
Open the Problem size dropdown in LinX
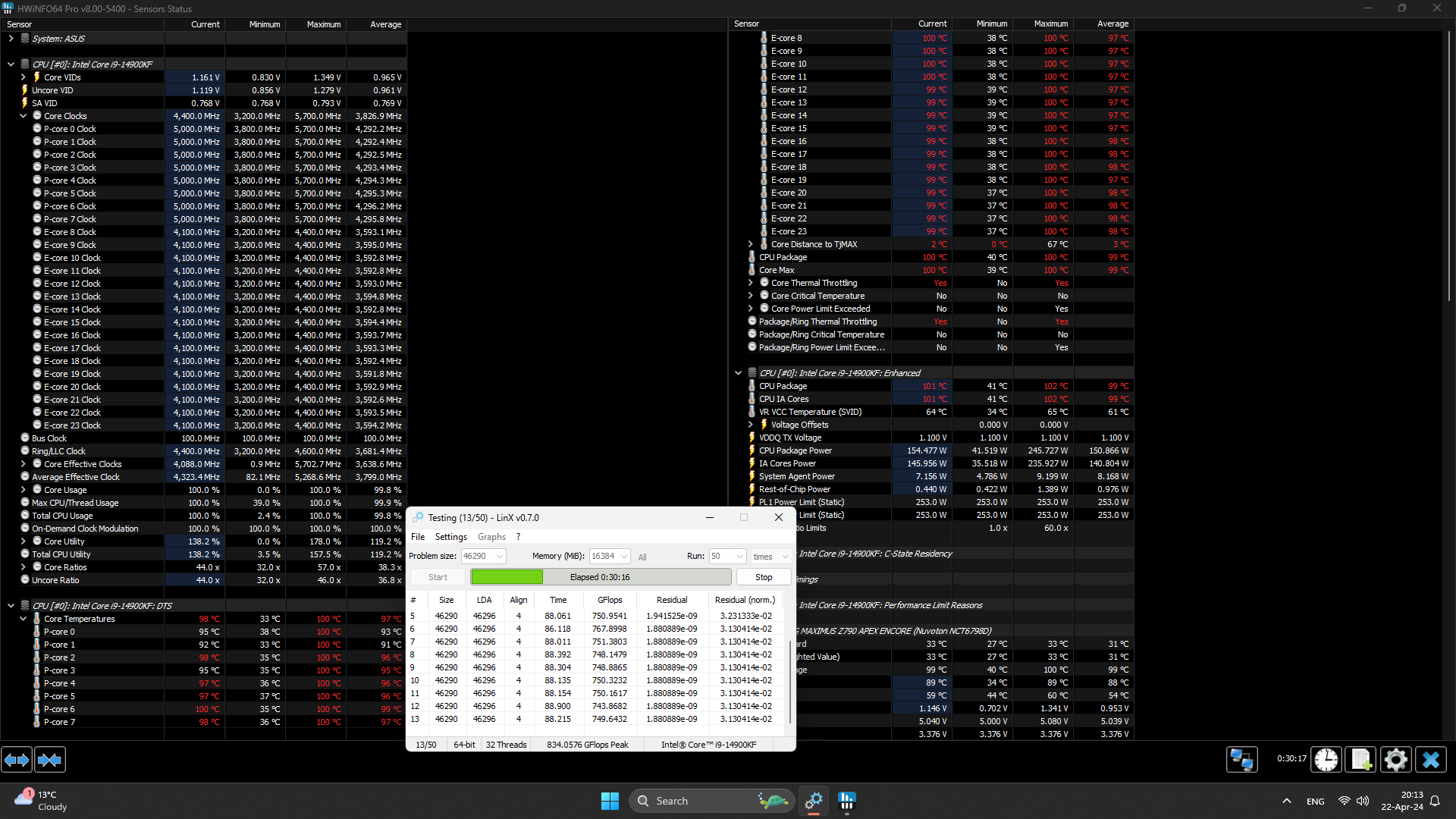point(500,556)
